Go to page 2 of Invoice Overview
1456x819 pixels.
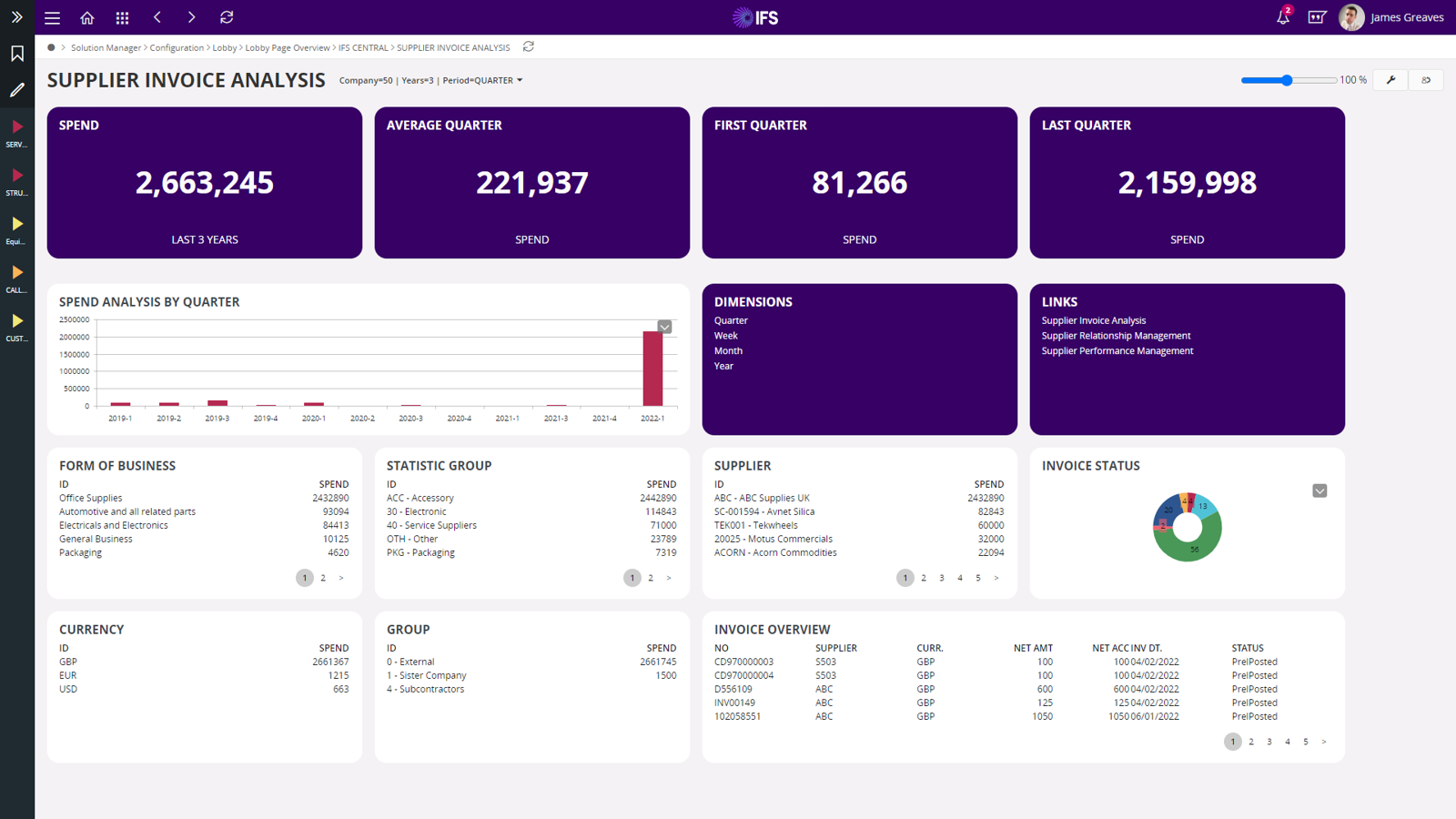(x=1251, y=742)
